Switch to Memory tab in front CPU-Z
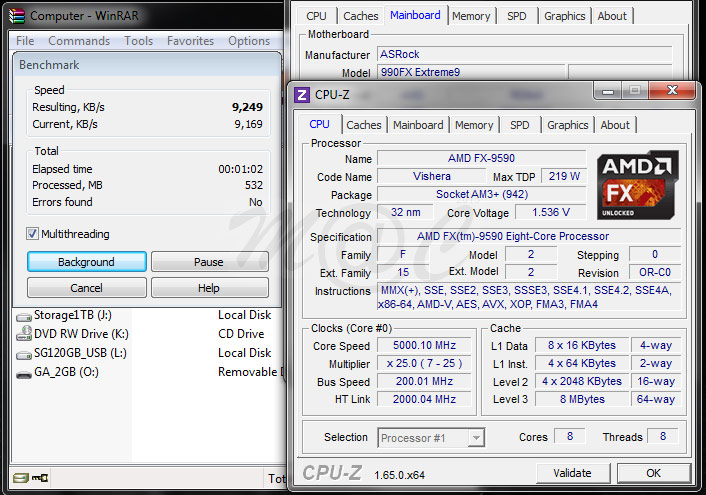This screenshot has height=495, width=706. [x=474, y=125]
